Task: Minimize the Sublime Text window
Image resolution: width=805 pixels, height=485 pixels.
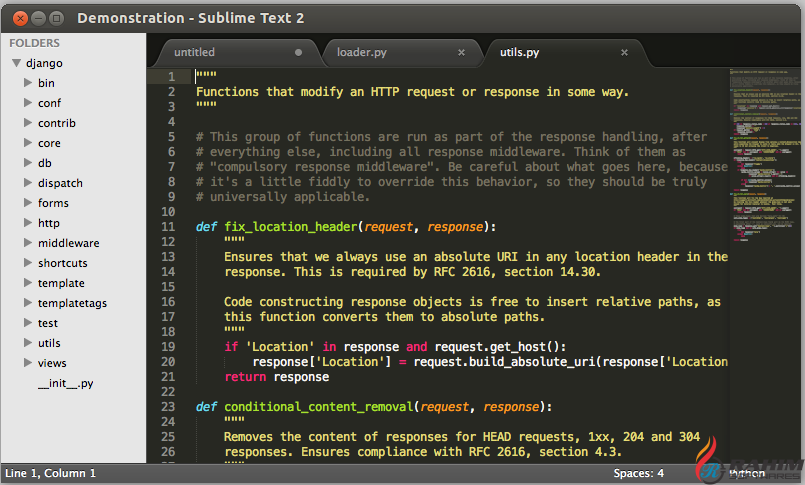Action: (x=36, y=18)
